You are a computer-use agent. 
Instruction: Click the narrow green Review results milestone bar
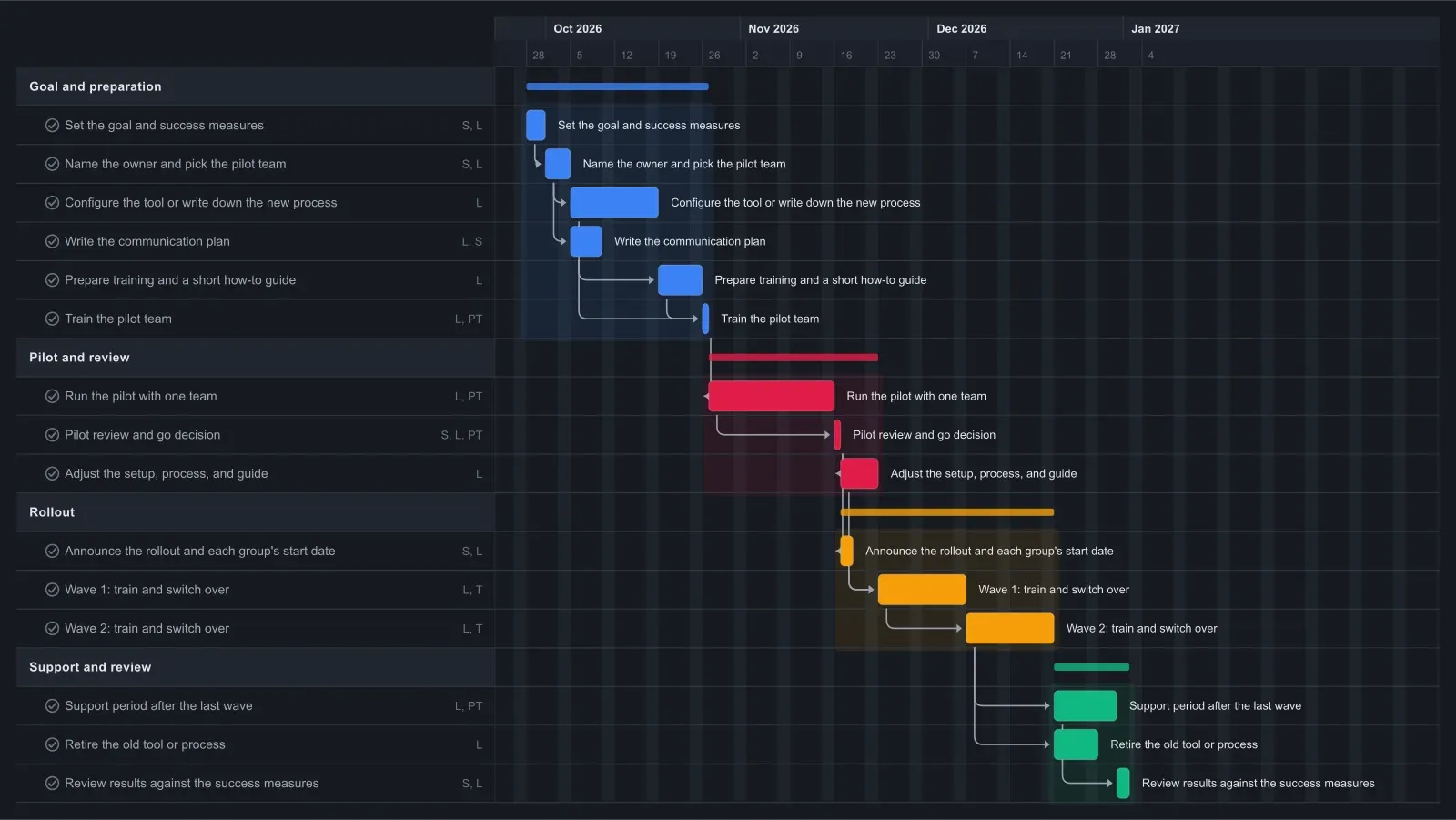pos(1123,783)
